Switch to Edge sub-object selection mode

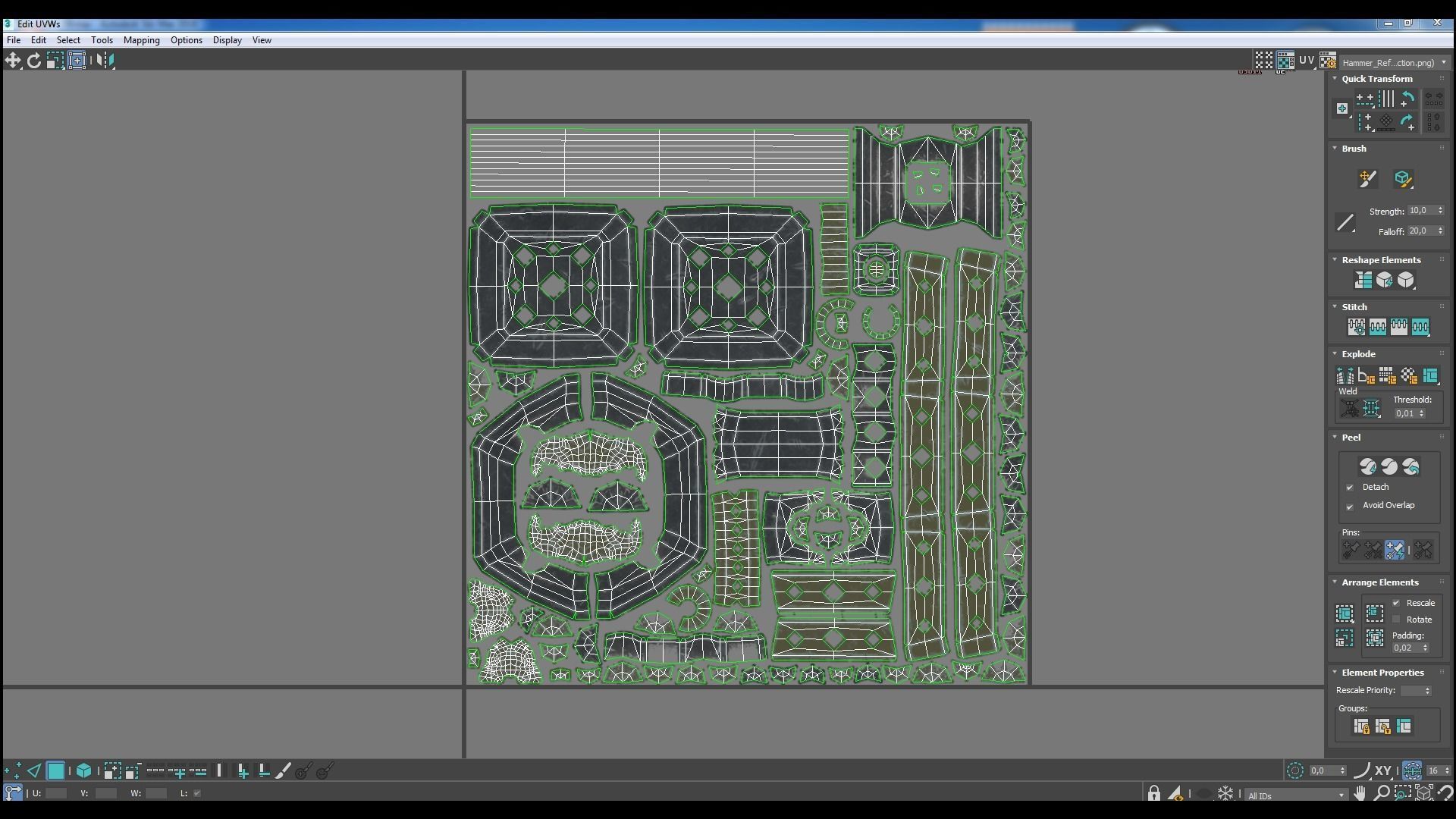click(34, 771)
